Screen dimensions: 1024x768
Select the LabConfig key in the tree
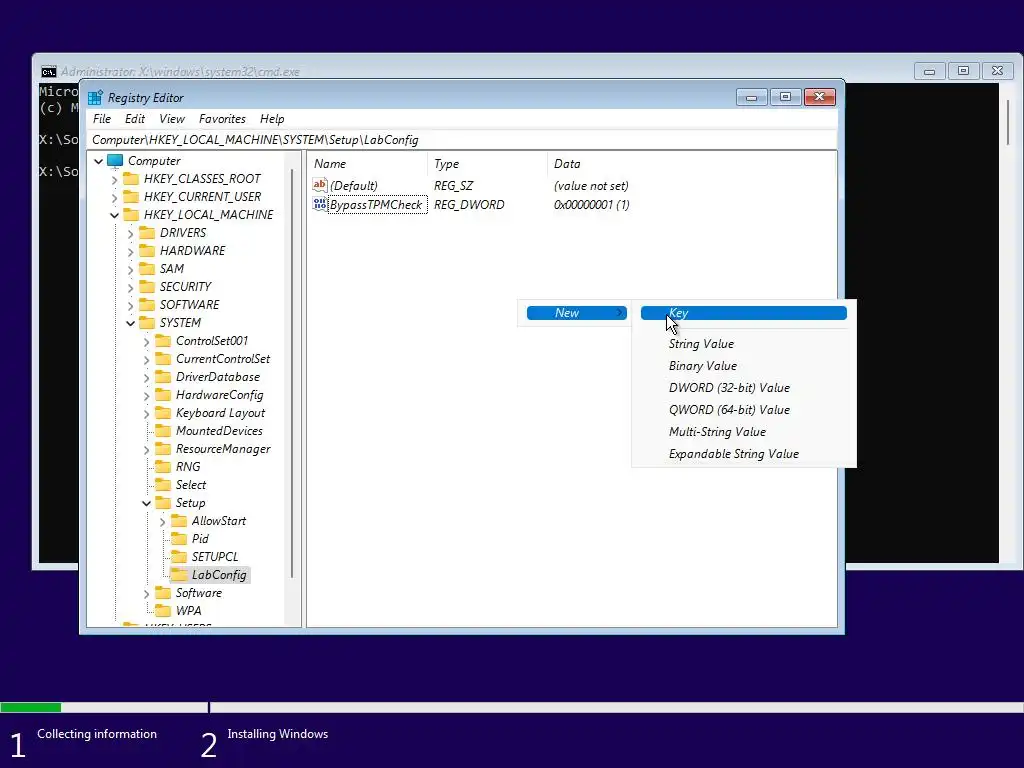click(x=219, y=575)
